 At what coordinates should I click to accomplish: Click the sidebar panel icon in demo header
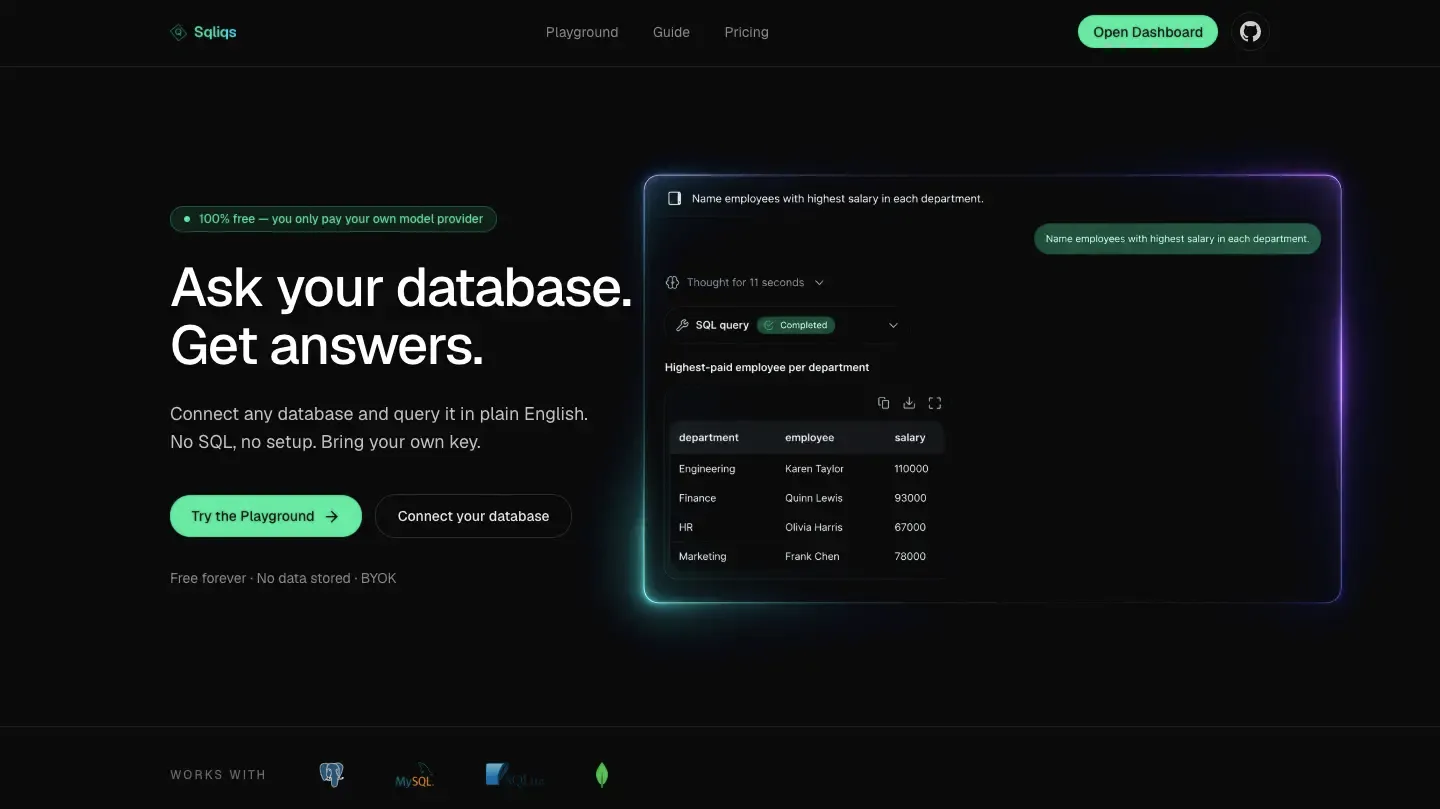674,198
